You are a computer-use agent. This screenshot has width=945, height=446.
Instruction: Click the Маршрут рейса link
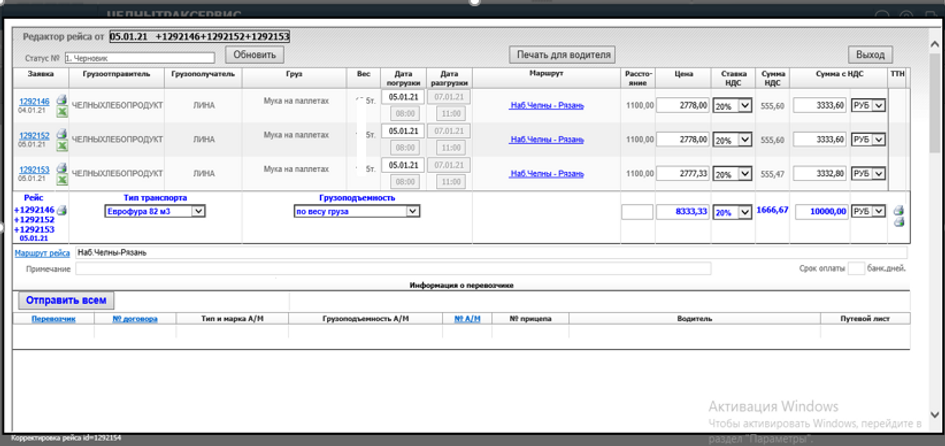[x=42, y=253]
